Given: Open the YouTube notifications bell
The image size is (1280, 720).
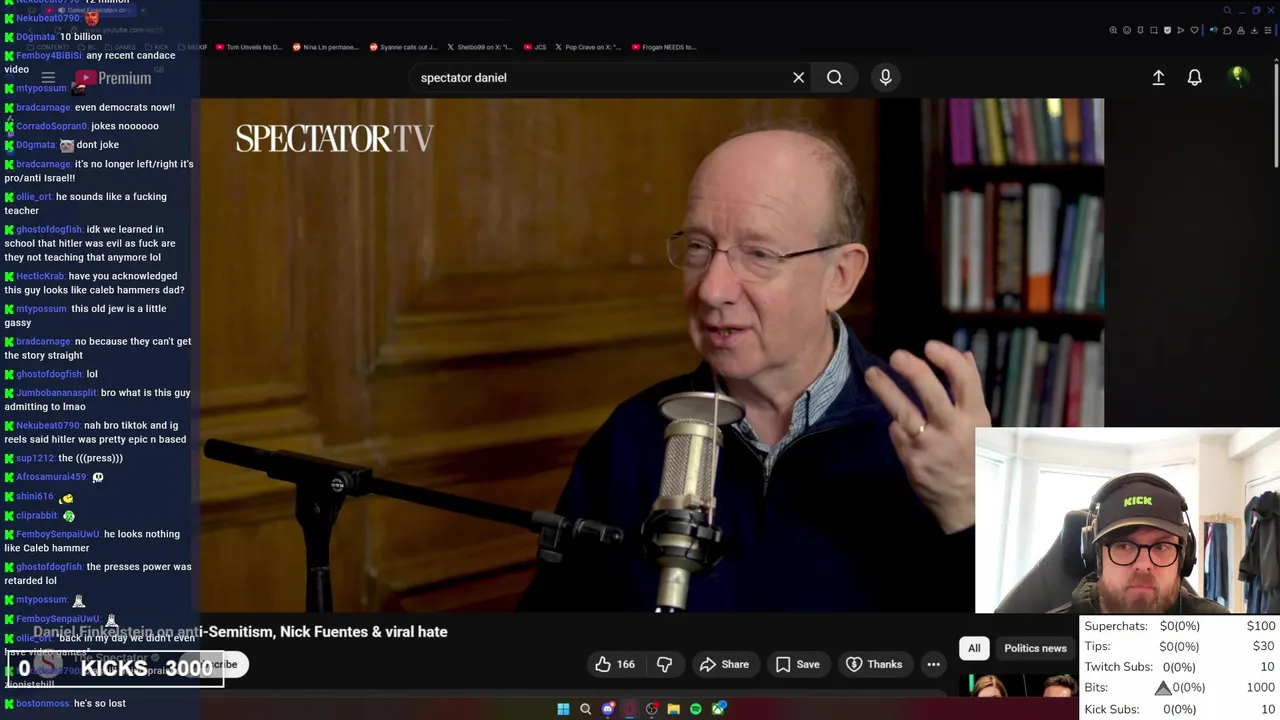Looking at the screenshot, I should (1194, 77).
